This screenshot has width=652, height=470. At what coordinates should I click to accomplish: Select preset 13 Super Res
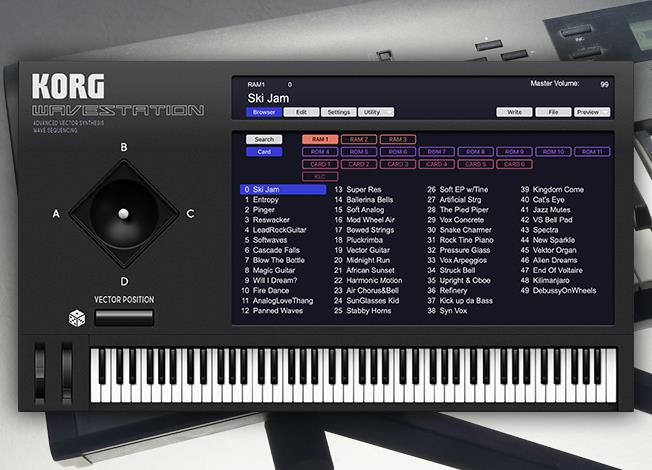(358, 190)
